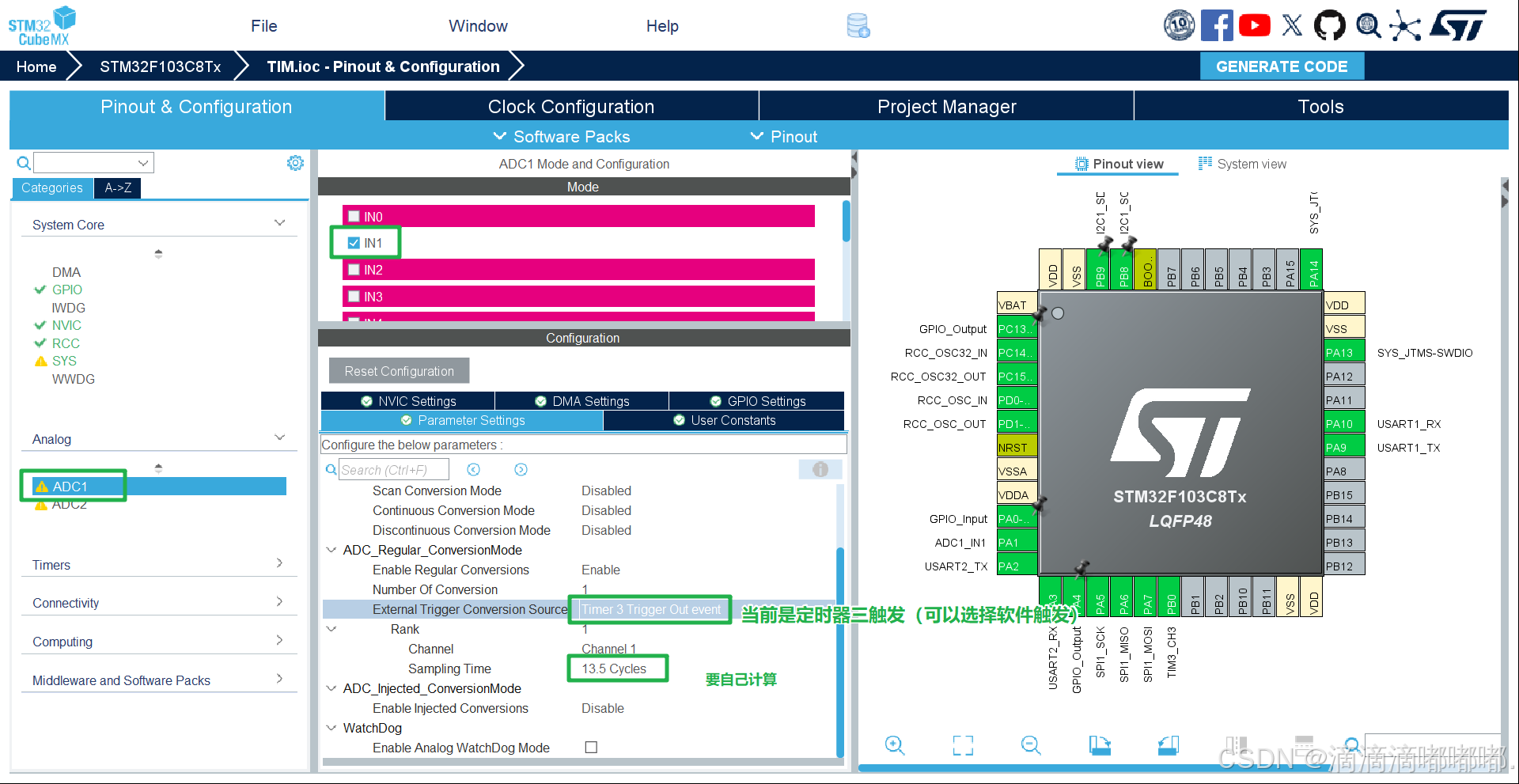Click the NRST pin on the chip
Screen dimensions: 1519x784
coord(1017,448)
